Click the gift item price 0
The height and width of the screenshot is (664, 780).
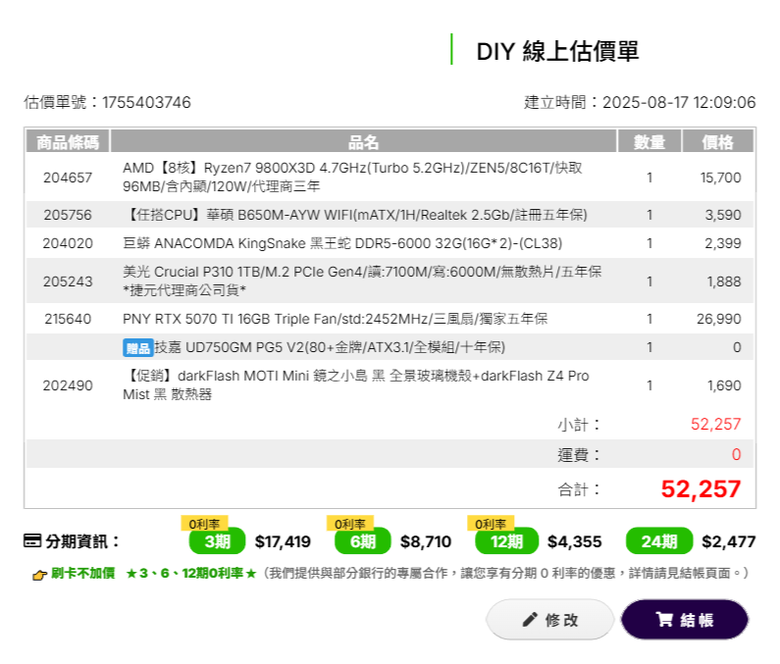pyautogui.click(x=737, y=347)
